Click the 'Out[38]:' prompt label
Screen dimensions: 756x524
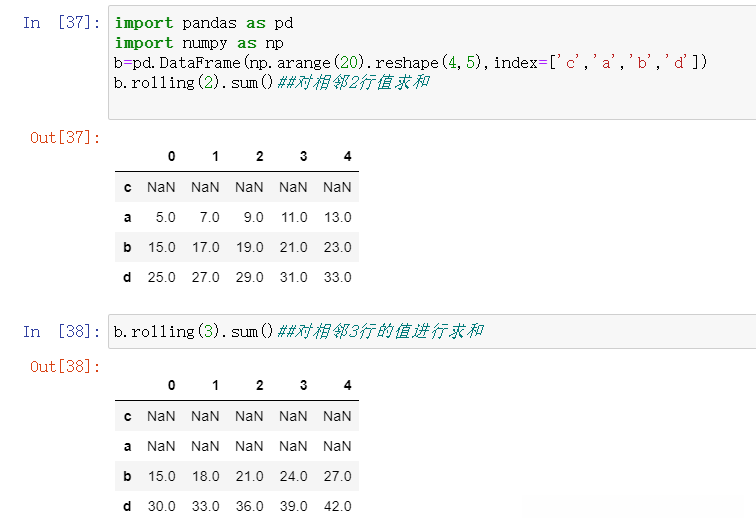65,367
